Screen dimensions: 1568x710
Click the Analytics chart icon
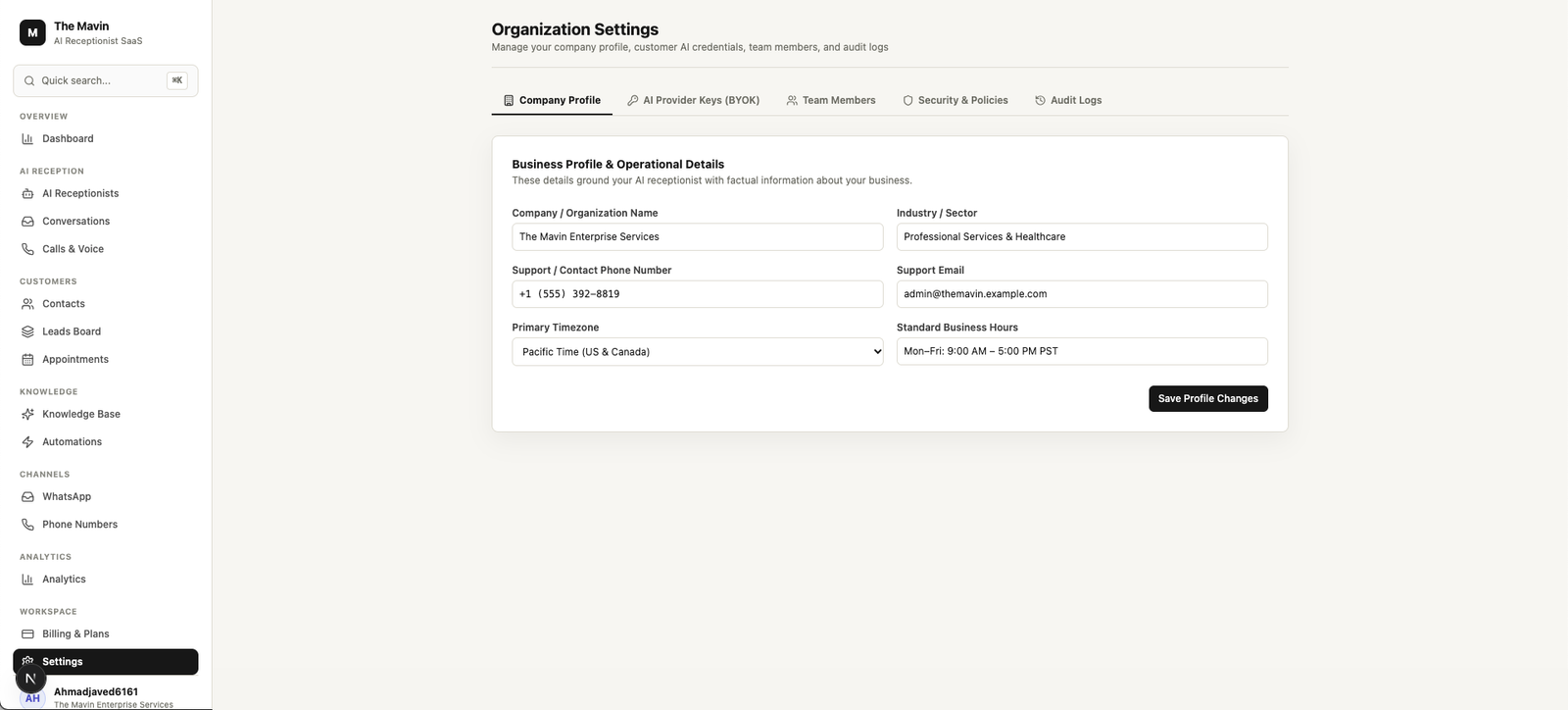(x=27, y=579)
